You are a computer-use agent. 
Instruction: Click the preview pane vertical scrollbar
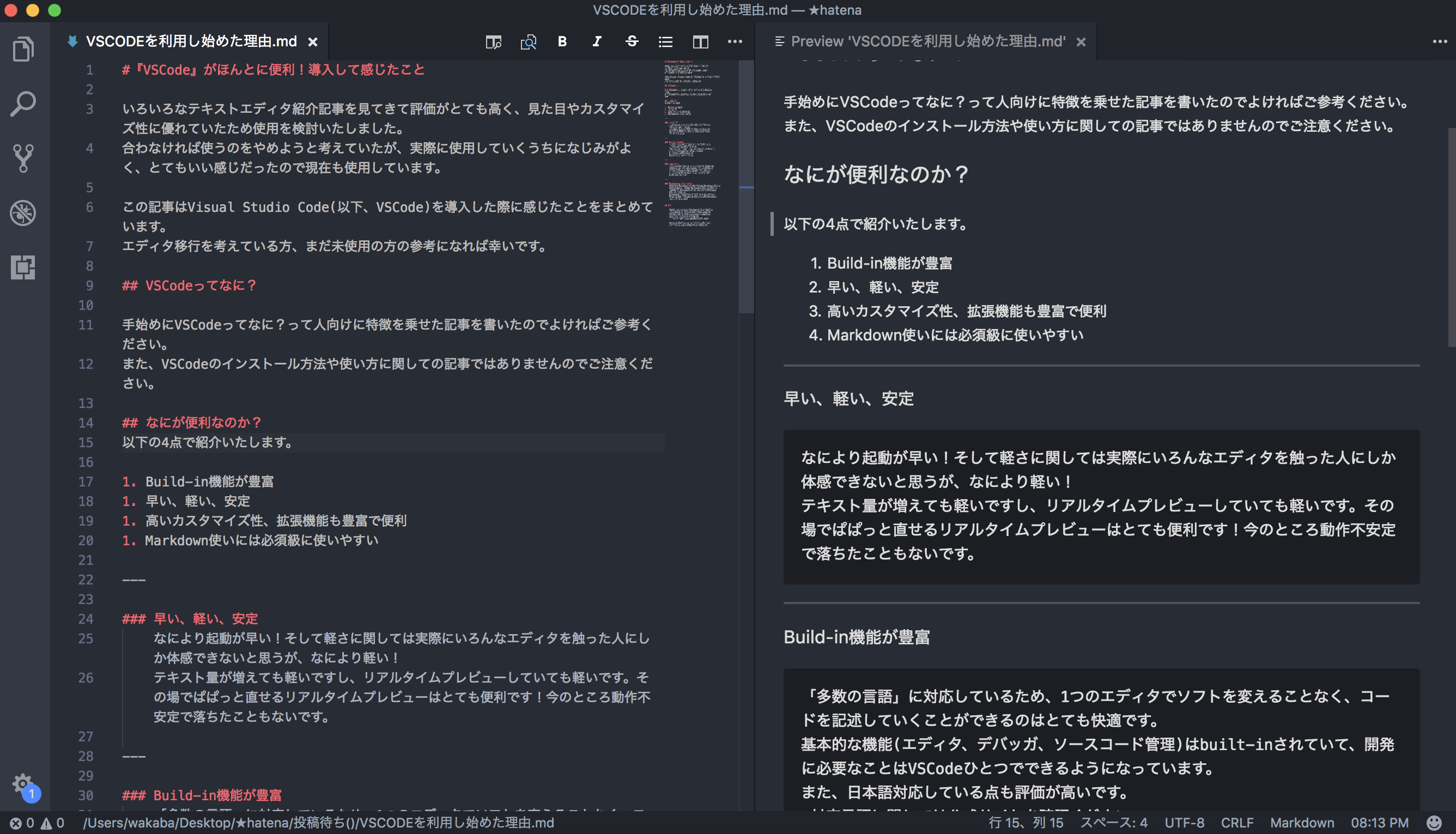pyautogui.click(x=1452, y=237)
